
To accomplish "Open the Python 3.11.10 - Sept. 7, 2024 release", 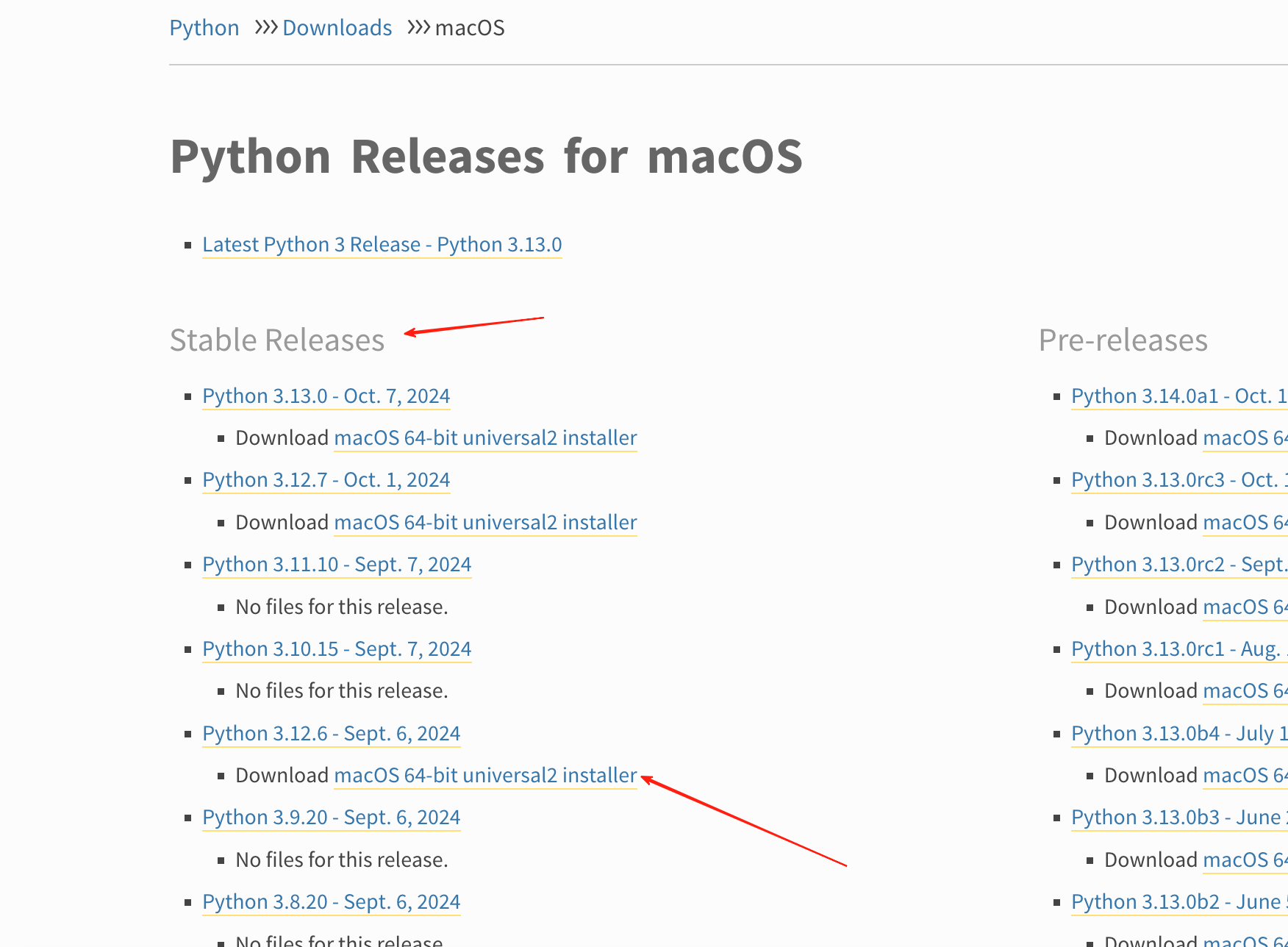I will (337, 564).
